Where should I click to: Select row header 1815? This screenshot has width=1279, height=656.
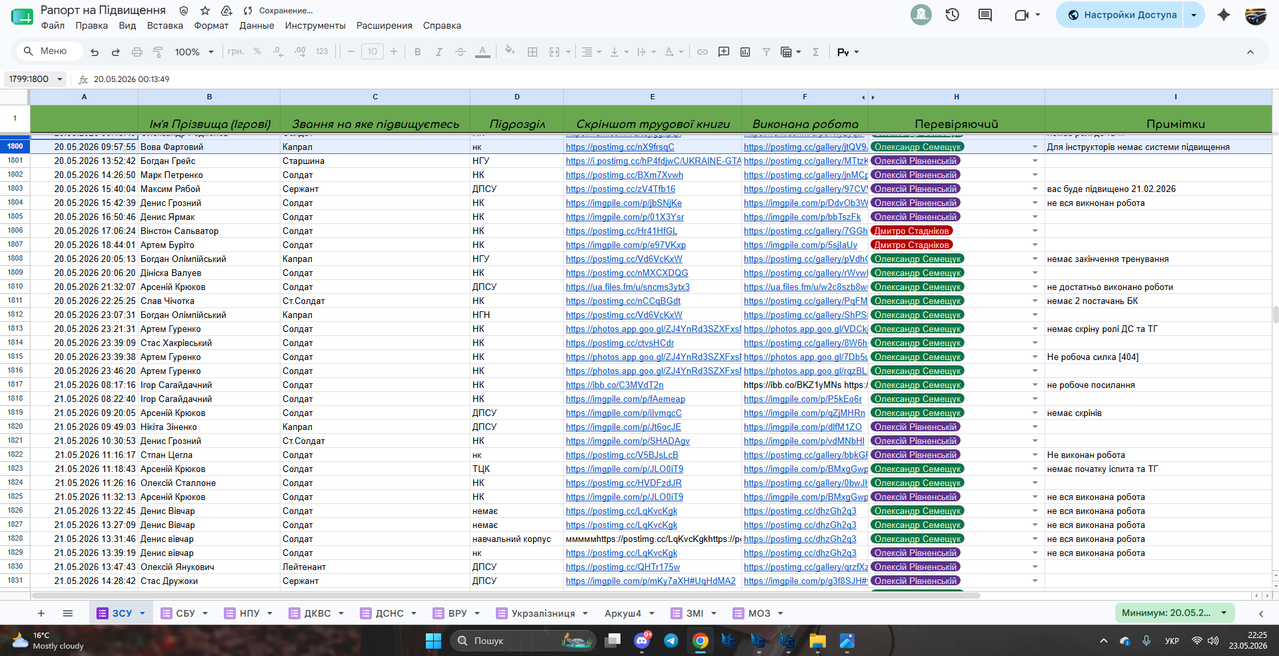15,357
